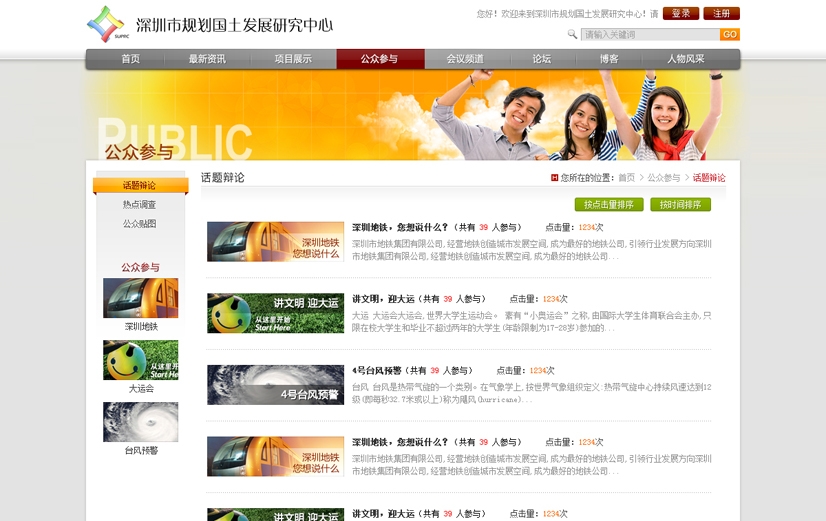This screenshot has width=826, height=521.
Task: Sort topics with 按时间排序 button
Action: [680, 205]
